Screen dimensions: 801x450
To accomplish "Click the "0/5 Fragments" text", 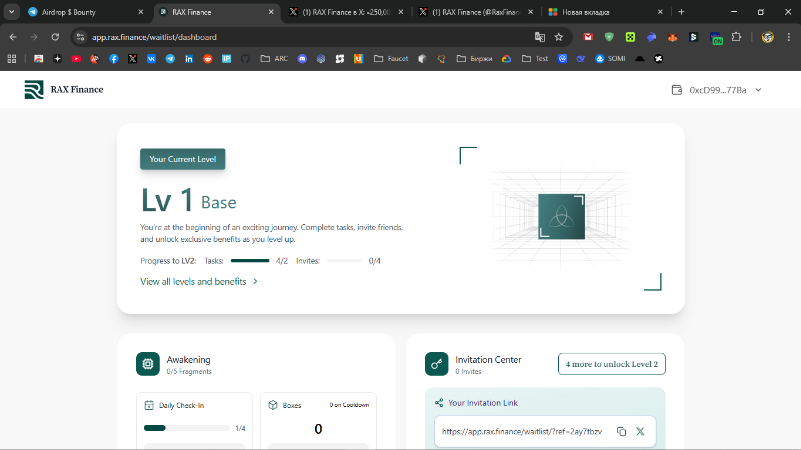I will (x=189, y=371).
